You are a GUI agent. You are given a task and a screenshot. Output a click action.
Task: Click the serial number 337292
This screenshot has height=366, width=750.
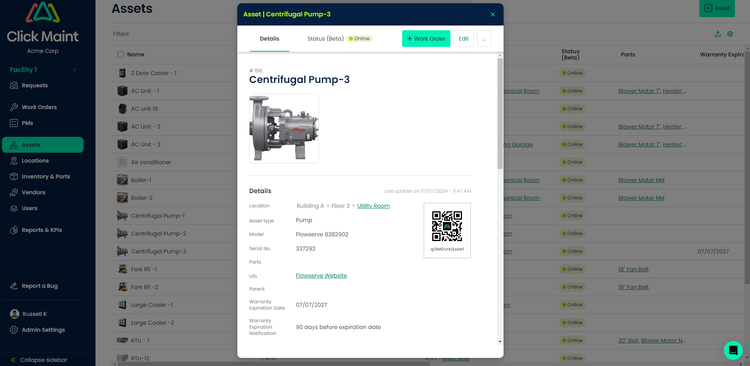point(305,249)
